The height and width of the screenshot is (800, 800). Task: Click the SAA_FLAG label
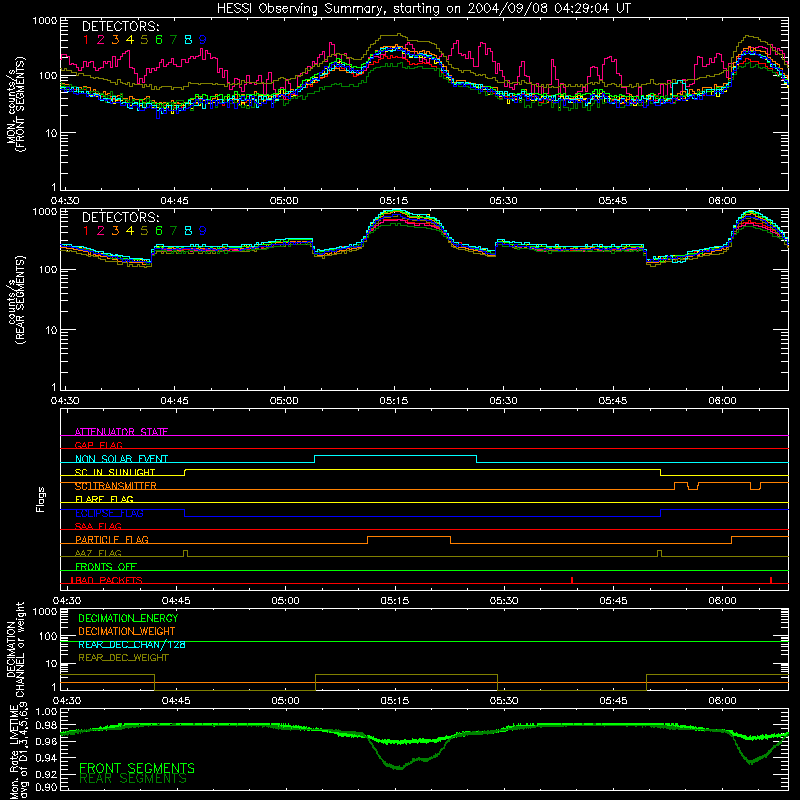tap(98, 526)
